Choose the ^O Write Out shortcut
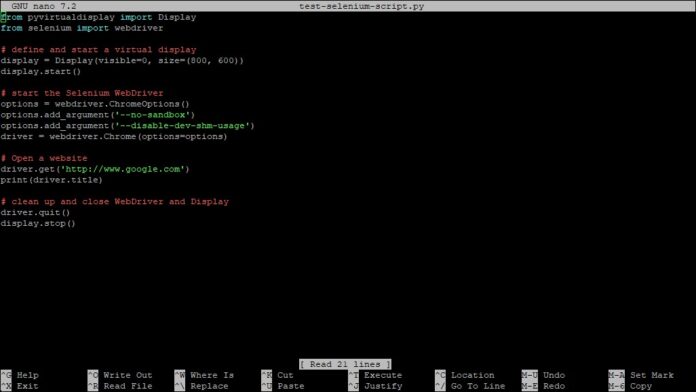 pos(120,375)
